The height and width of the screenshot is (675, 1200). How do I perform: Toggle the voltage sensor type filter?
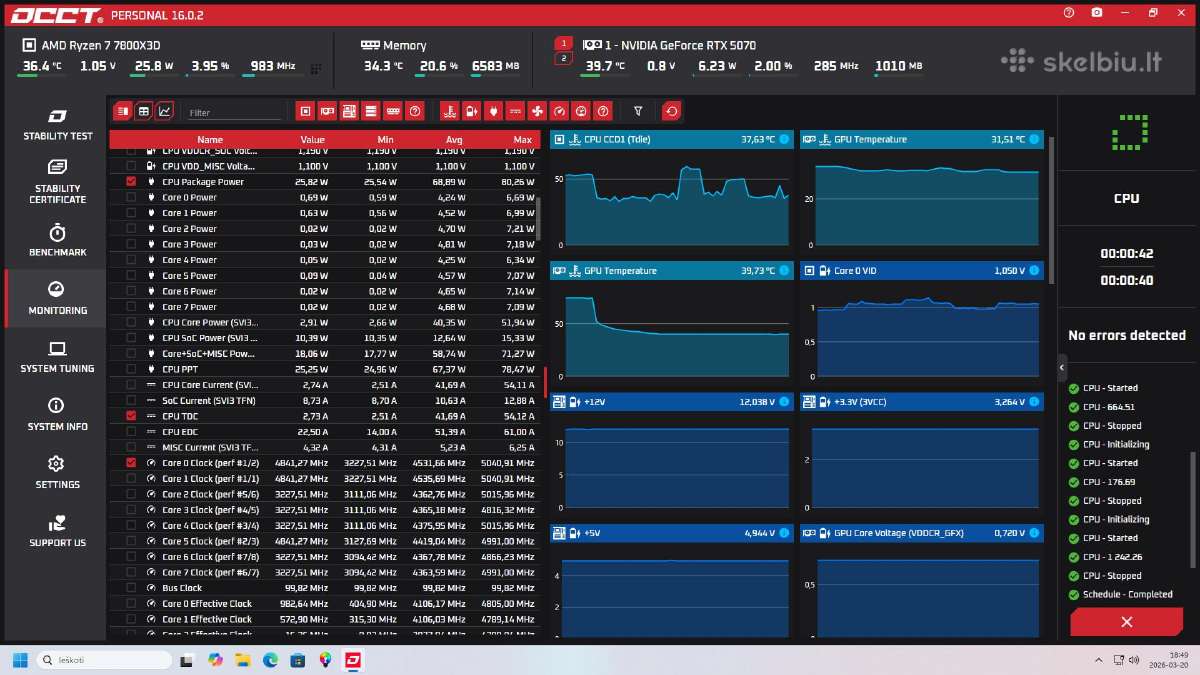point(472,111)
